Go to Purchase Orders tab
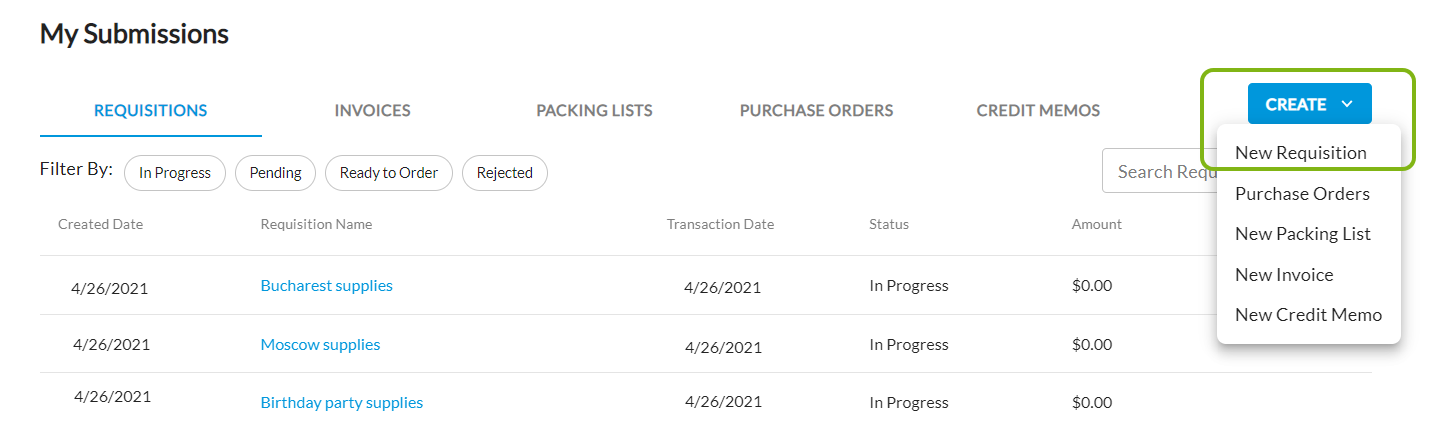The image size is (1441, 421). point(816,111)
